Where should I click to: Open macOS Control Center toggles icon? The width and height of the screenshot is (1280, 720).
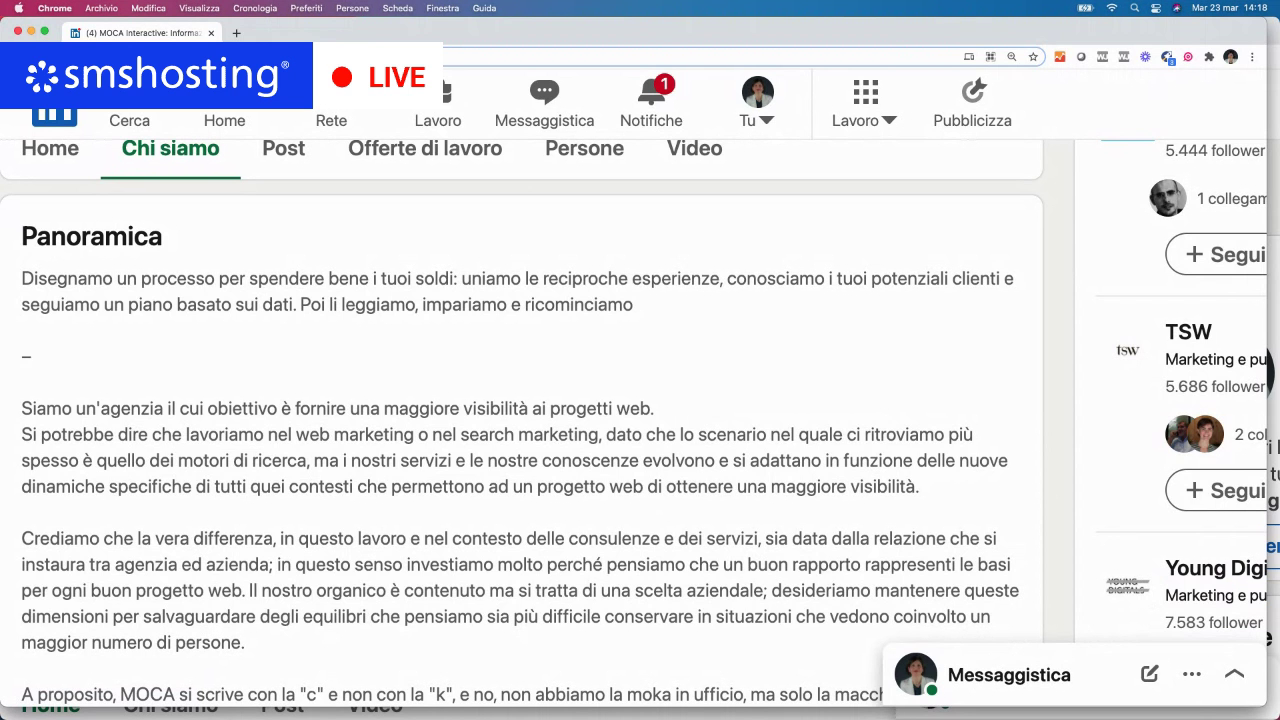[1156, 8]
